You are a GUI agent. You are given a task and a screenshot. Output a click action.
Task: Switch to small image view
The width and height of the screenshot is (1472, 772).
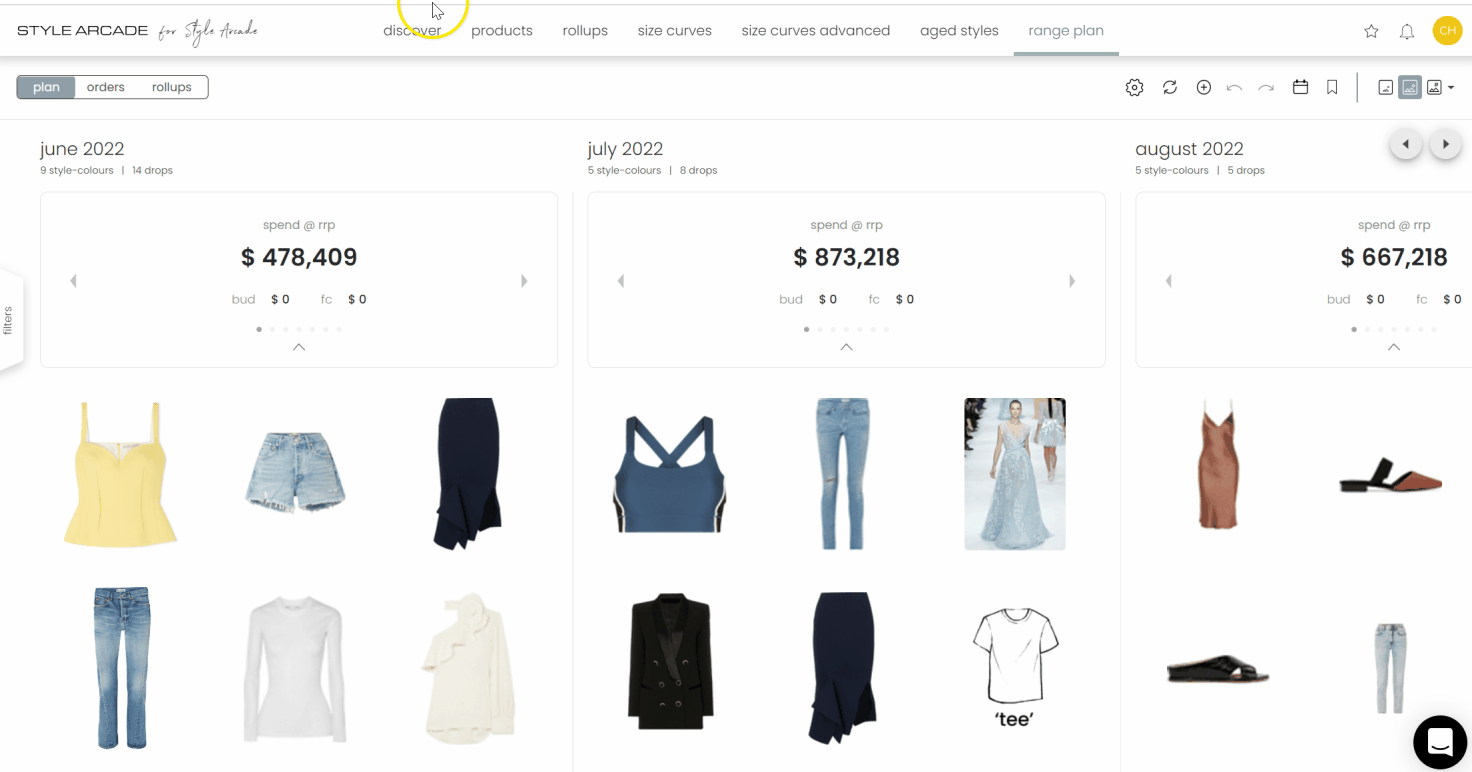[1385, 88]
